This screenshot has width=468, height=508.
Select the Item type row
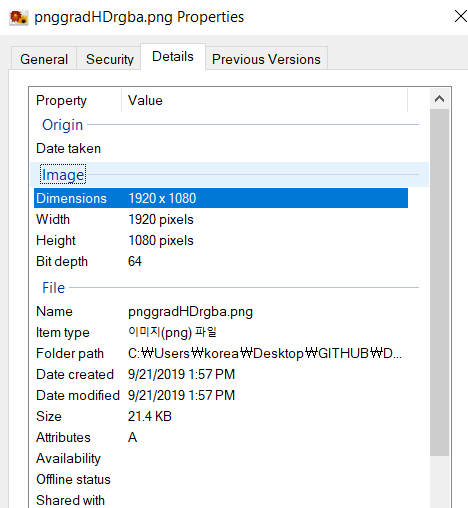click(221, 333)
